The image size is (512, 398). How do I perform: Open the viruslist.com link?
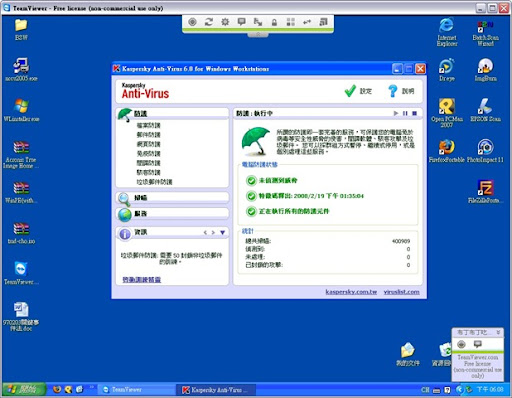point(401,292)
